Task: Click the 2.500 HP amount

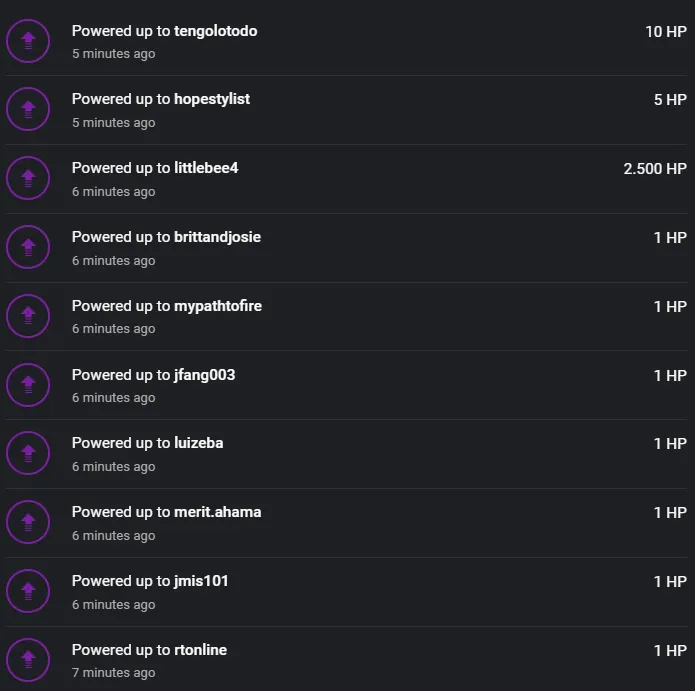Action: (655, 169)
